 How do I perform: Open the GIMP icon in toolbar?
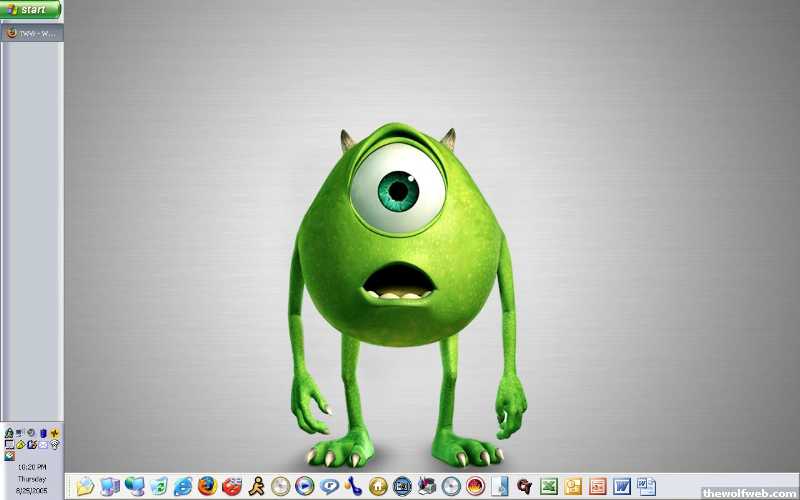point(524,486)
